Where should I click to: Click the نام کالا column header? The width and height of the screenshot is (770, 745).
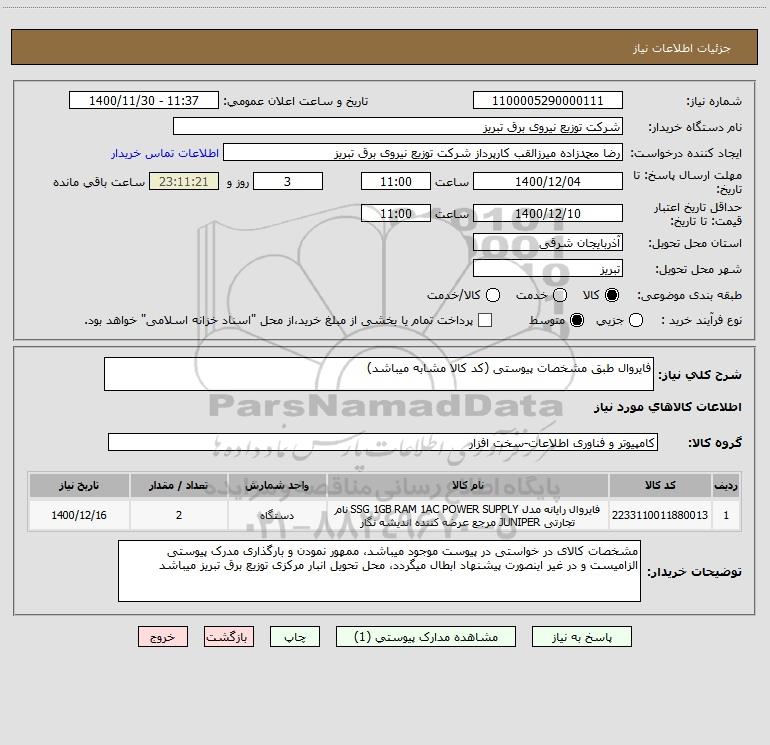coord(468,486)
